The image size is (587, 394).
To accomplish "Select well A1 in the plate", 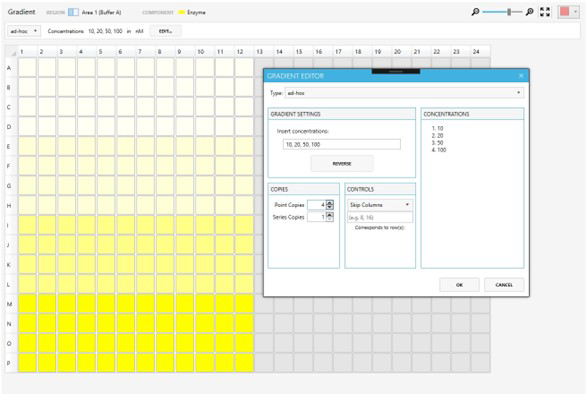I will tap(27, 68).
